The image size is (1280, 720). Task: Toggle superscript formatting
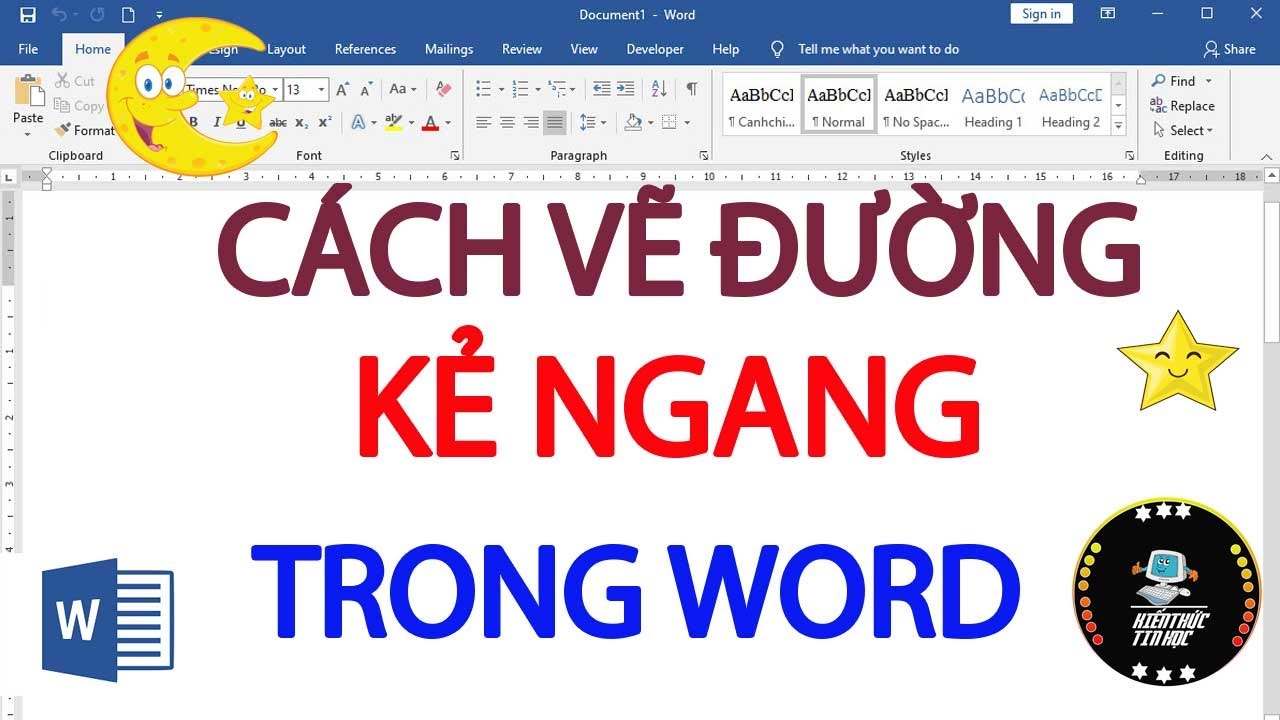[x=325, y=122]
